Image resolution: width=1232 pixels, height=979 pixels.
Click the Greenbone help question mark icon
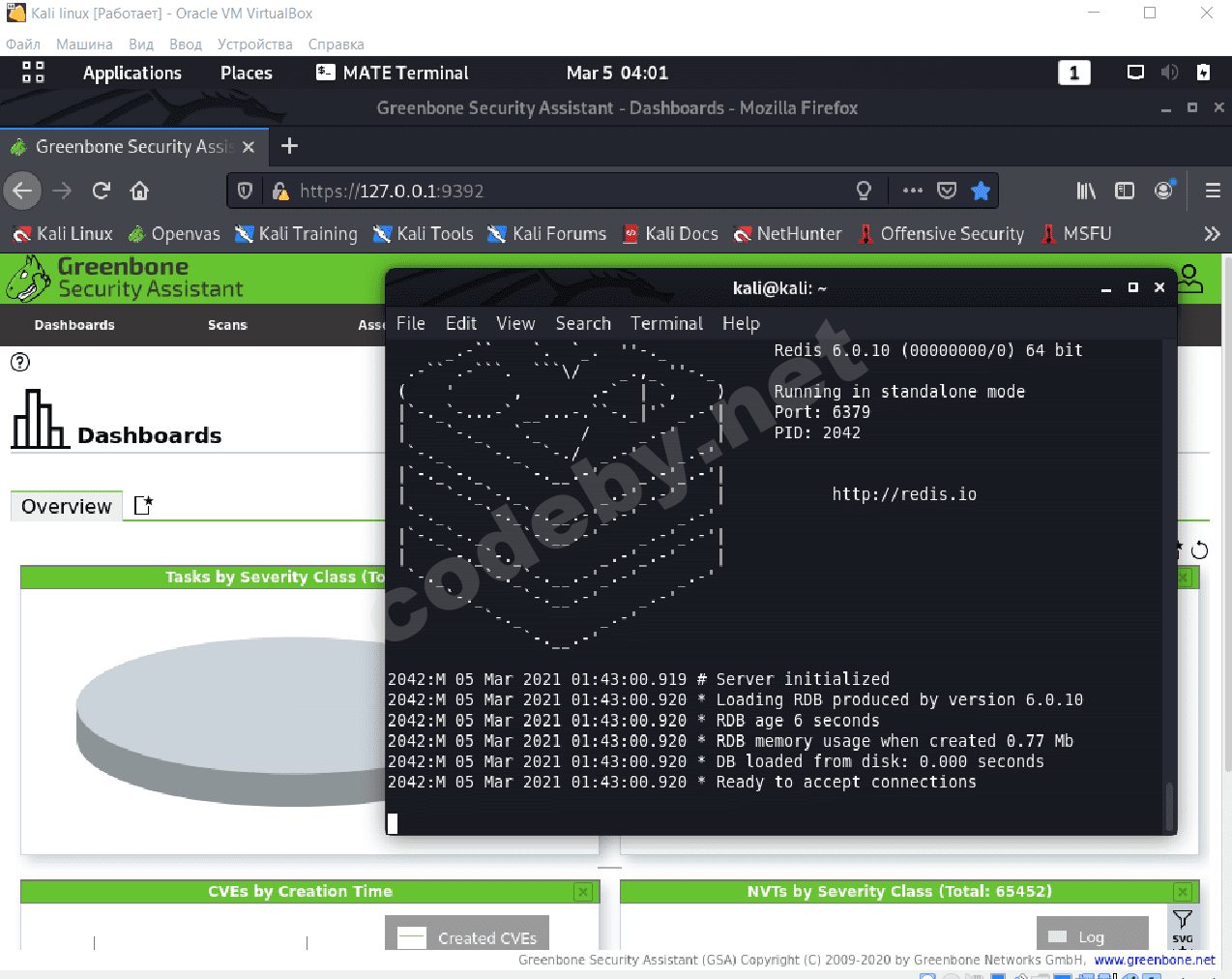[19, 362]
